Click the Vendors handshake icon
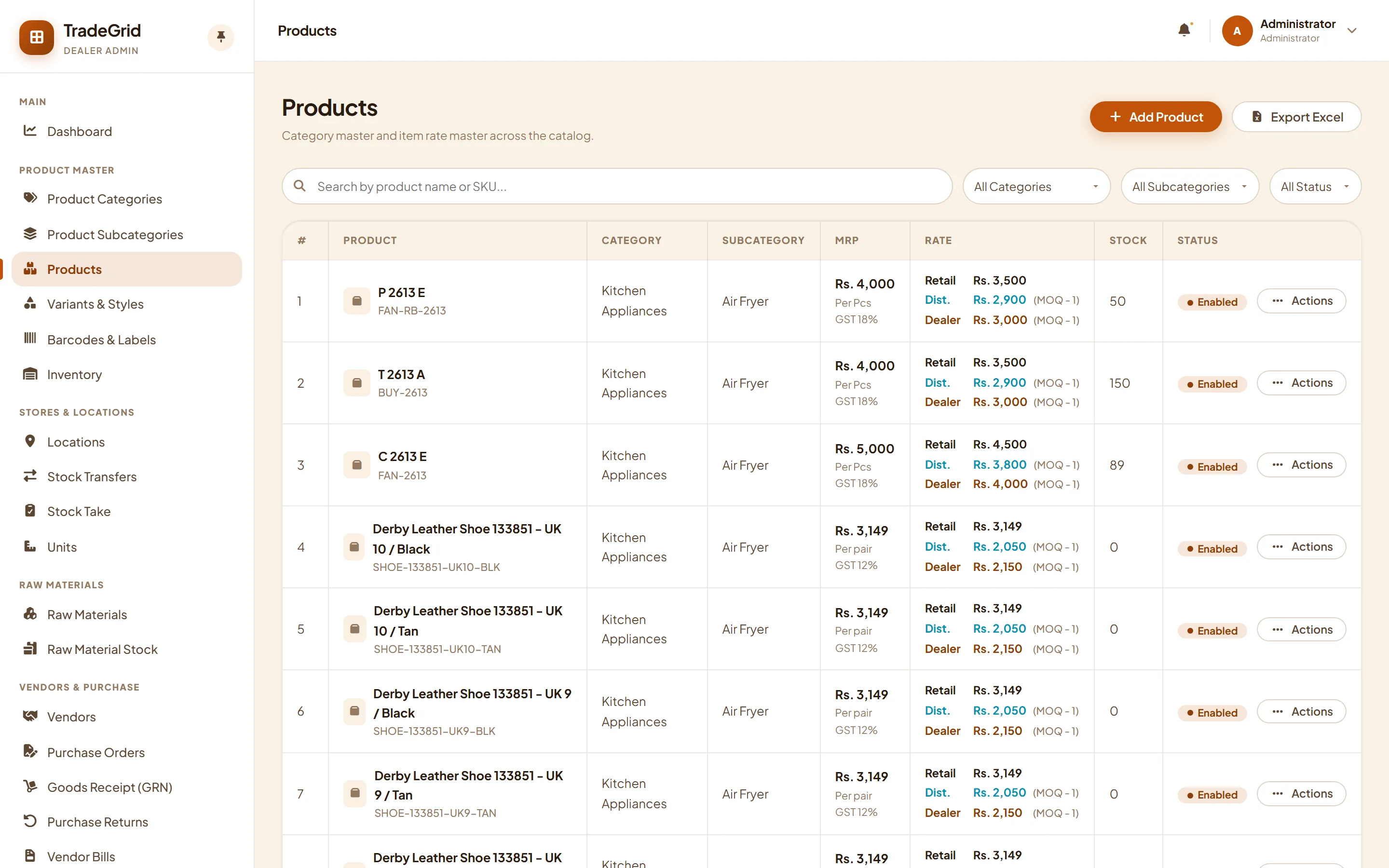Screen dimensions: 1389x868 pyautogui.click(x=30, y=716)
